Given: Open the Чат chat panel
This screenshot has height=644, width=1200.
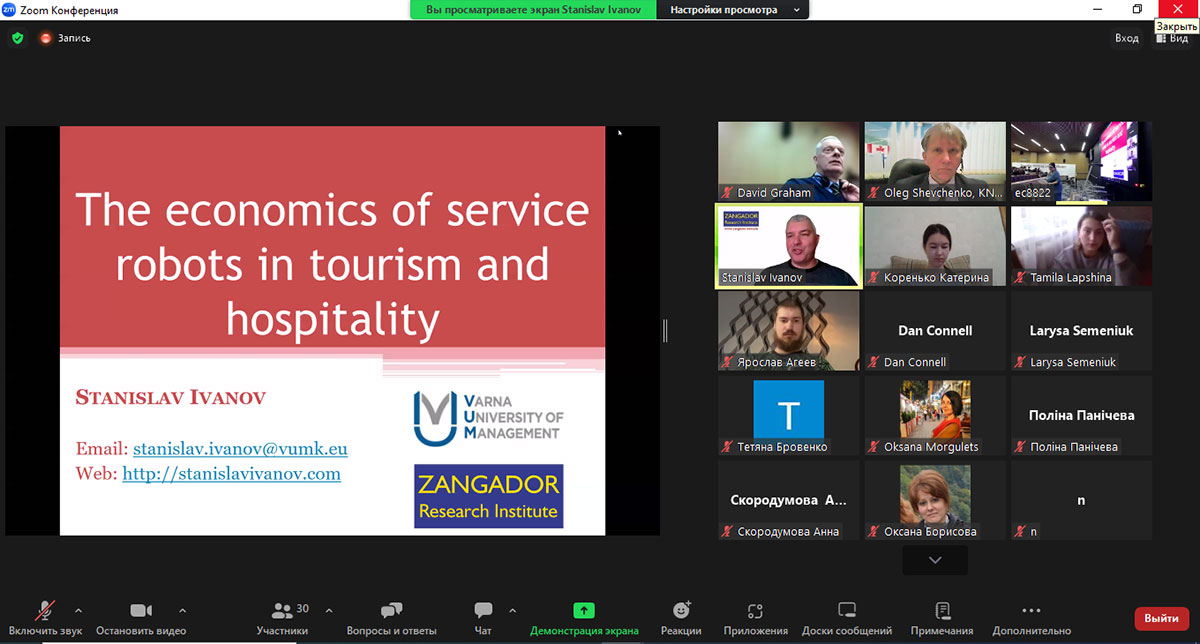Looking at the screenshot, I should coord(484,618).
